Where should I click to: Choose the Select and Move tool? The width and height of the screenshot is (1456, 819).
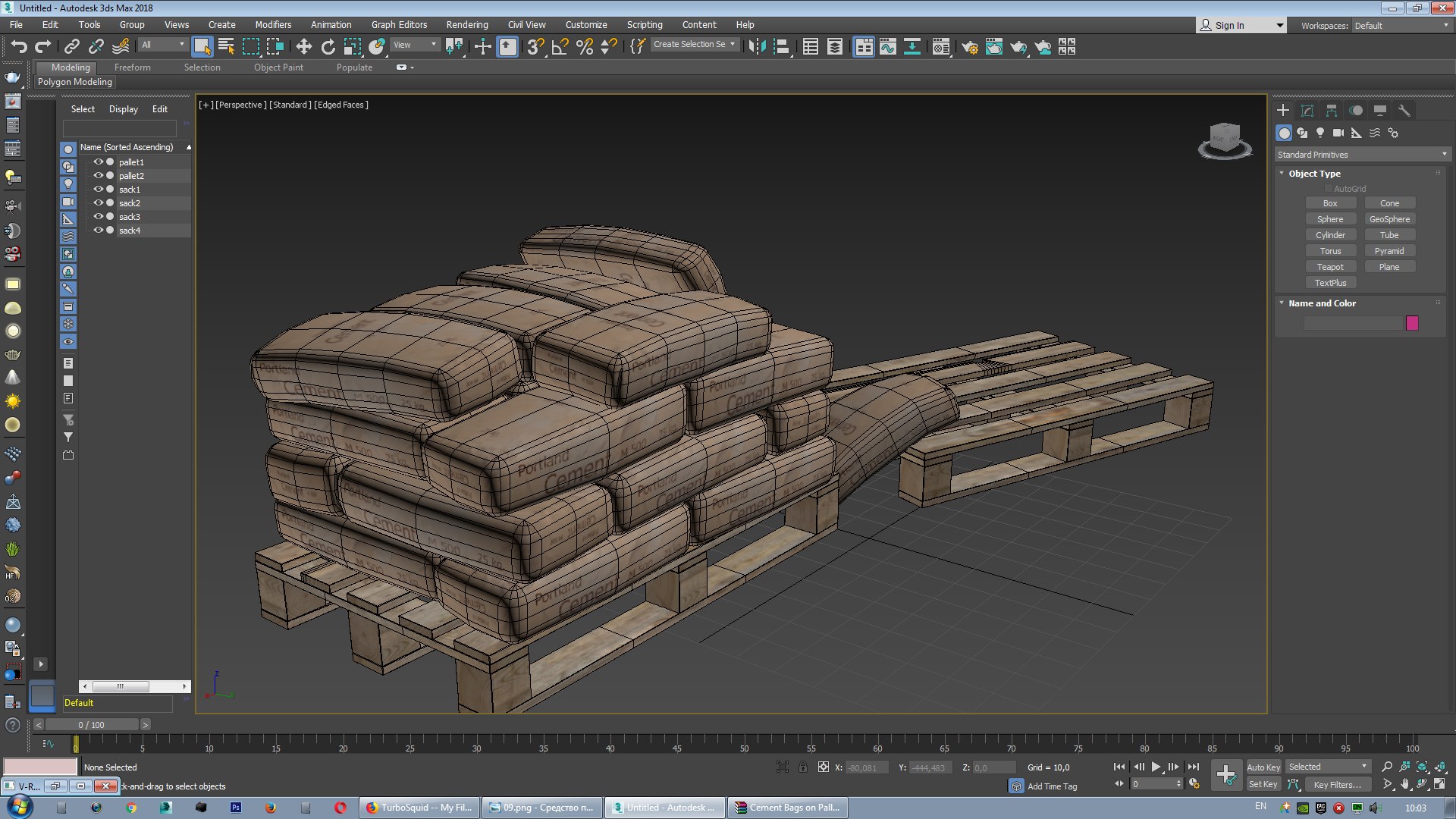coord(304,47)
